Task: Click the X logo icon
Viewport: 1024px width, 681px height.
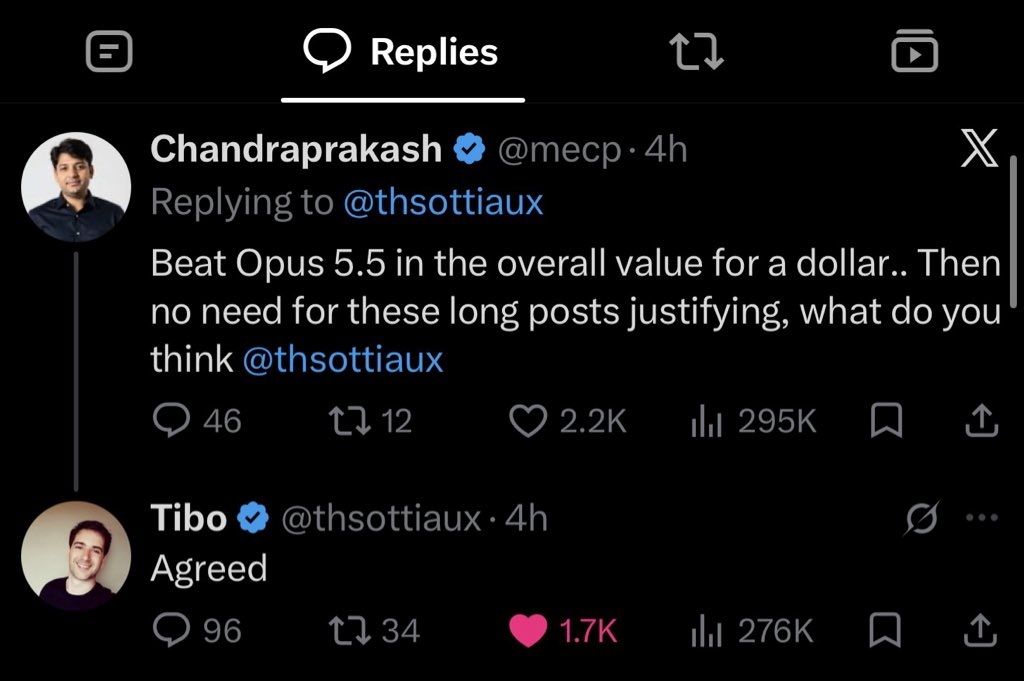Action: click(x=979, y=148)
